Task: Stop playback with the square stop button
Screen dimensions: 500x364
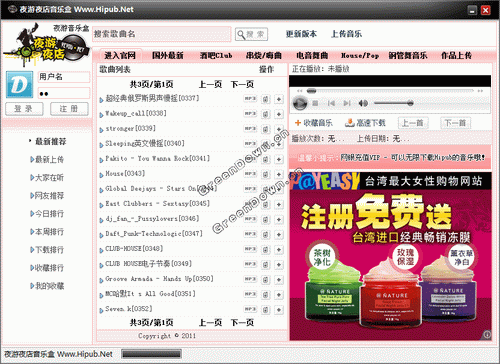Action: [315, 103]
